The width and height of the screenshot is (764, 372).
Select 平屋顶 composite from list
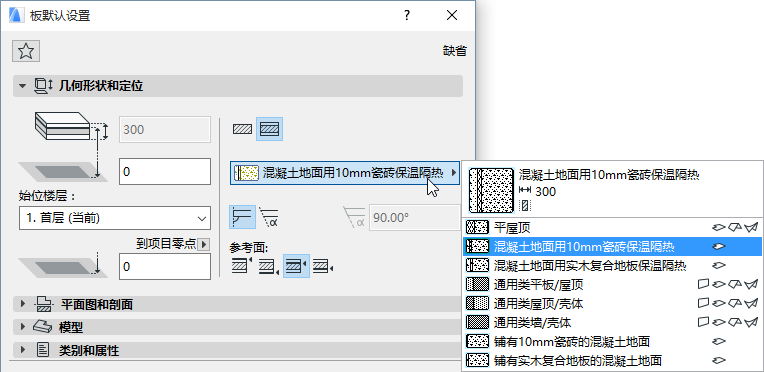(612, 227)
